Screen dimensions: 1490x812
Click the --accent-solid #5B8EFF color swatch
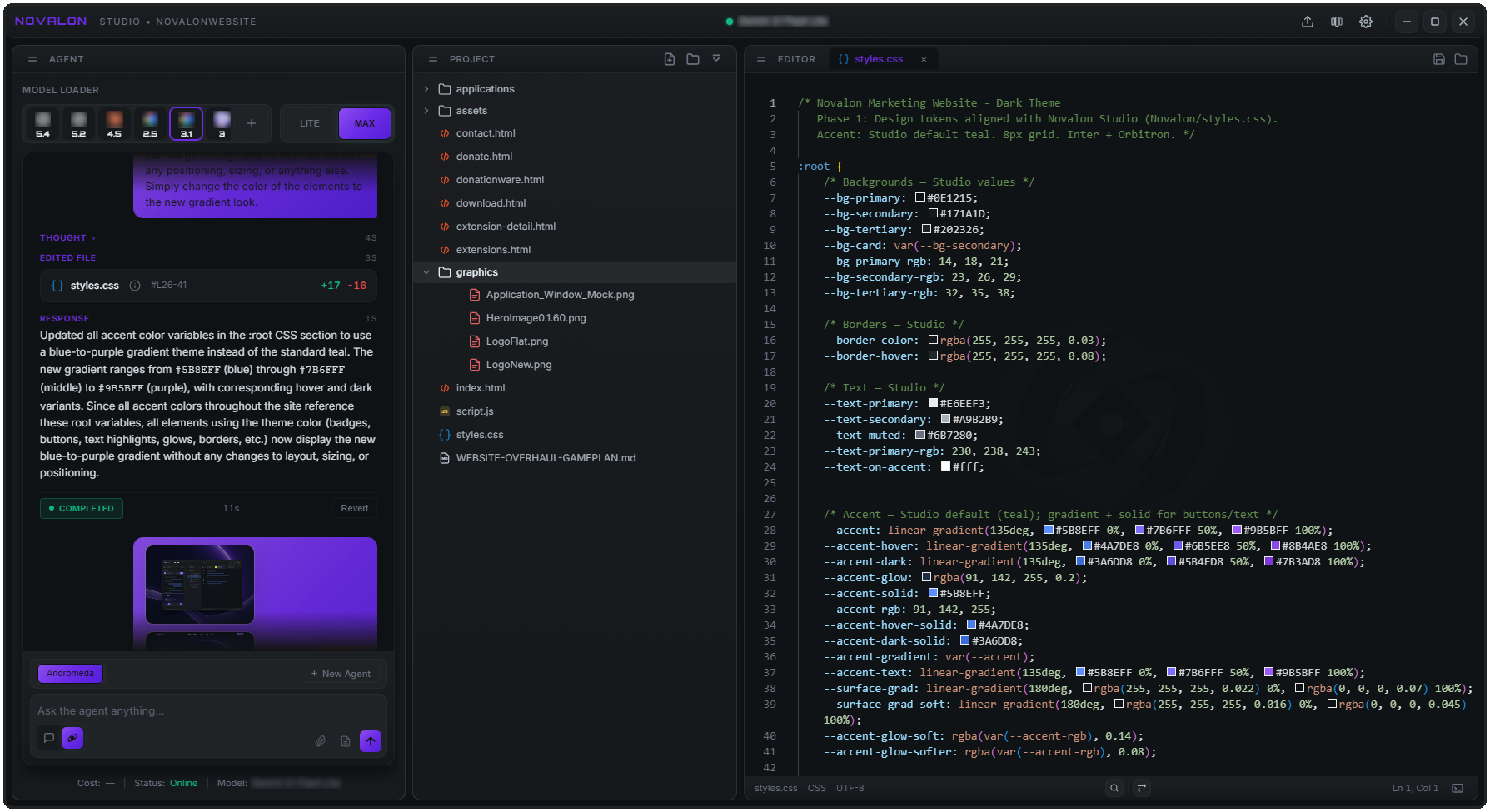click(933, 593)
